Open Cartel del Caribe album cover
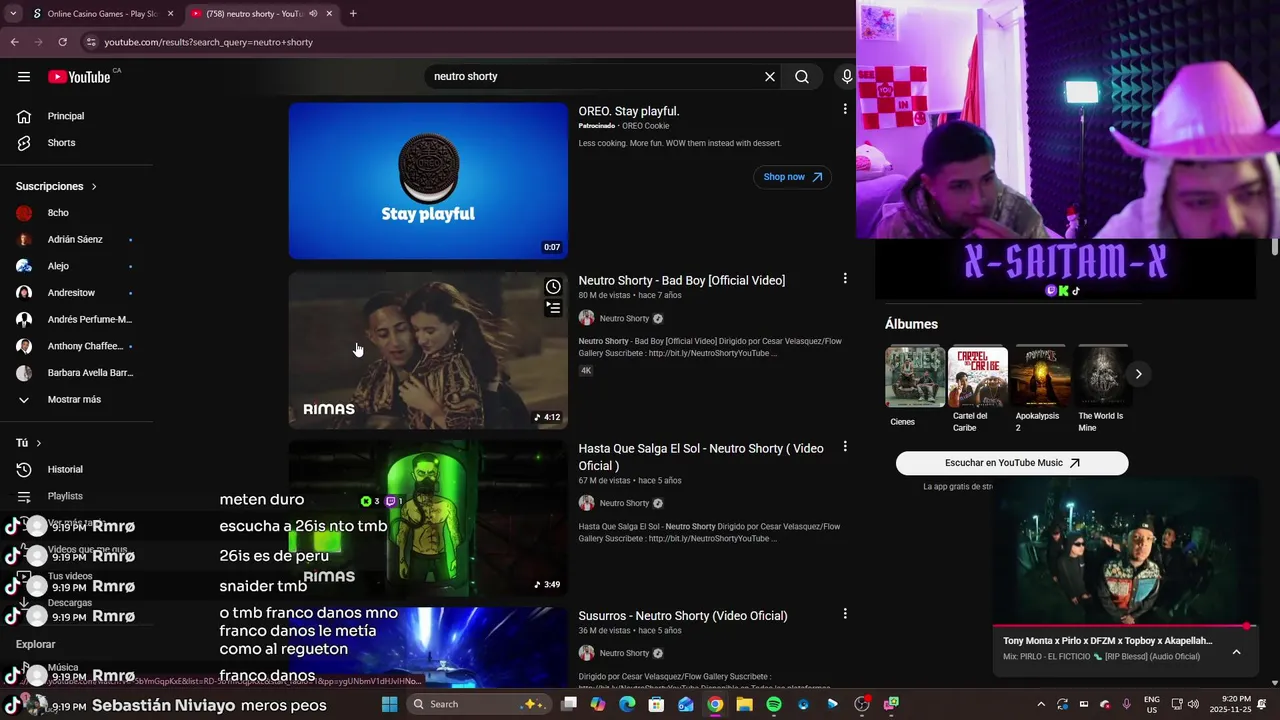Image resolution: width=1280 pixels, height=720 pixels. click(978, 376)
